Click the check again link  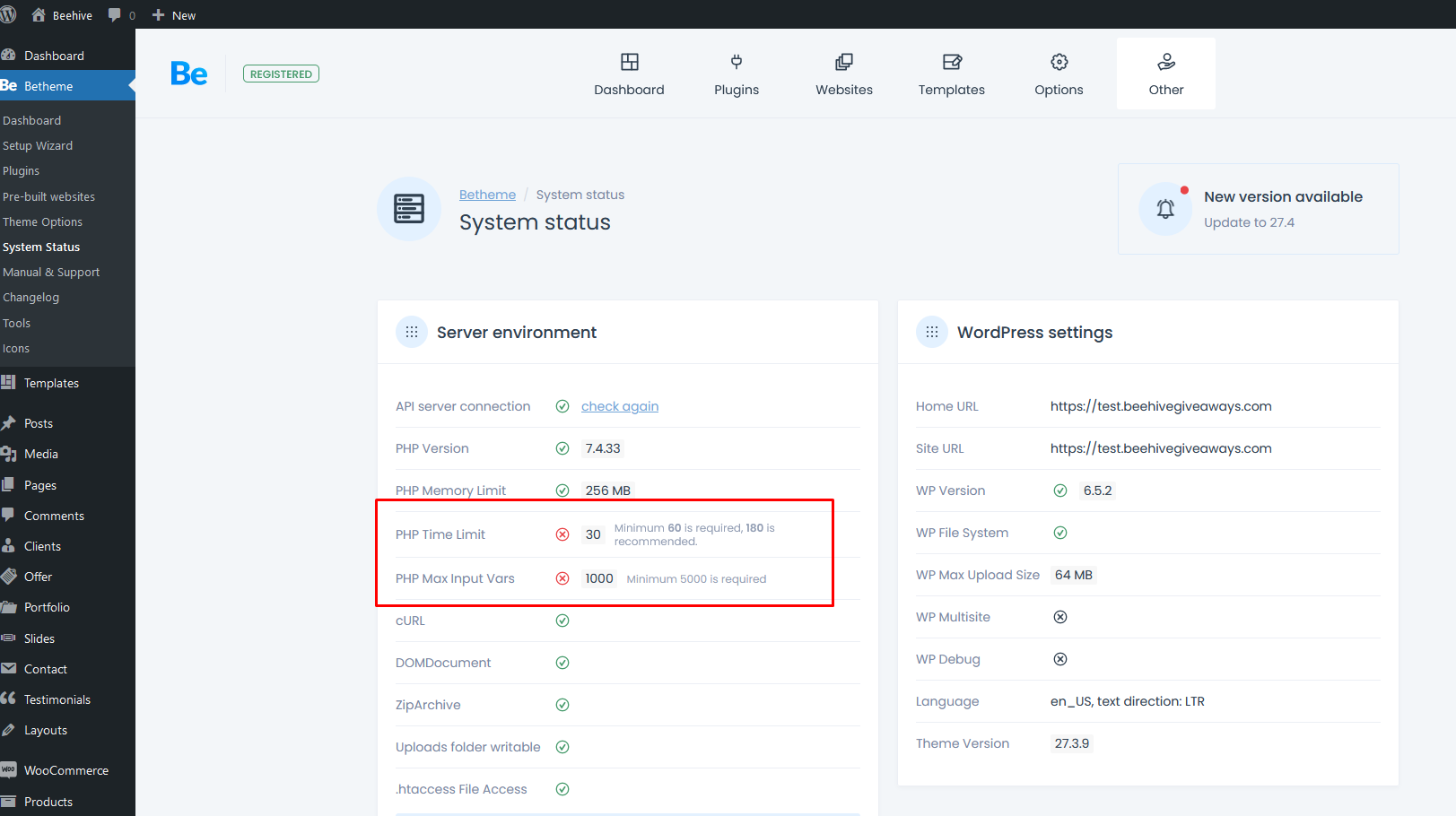pyautogui.click(x=620, y=406)
